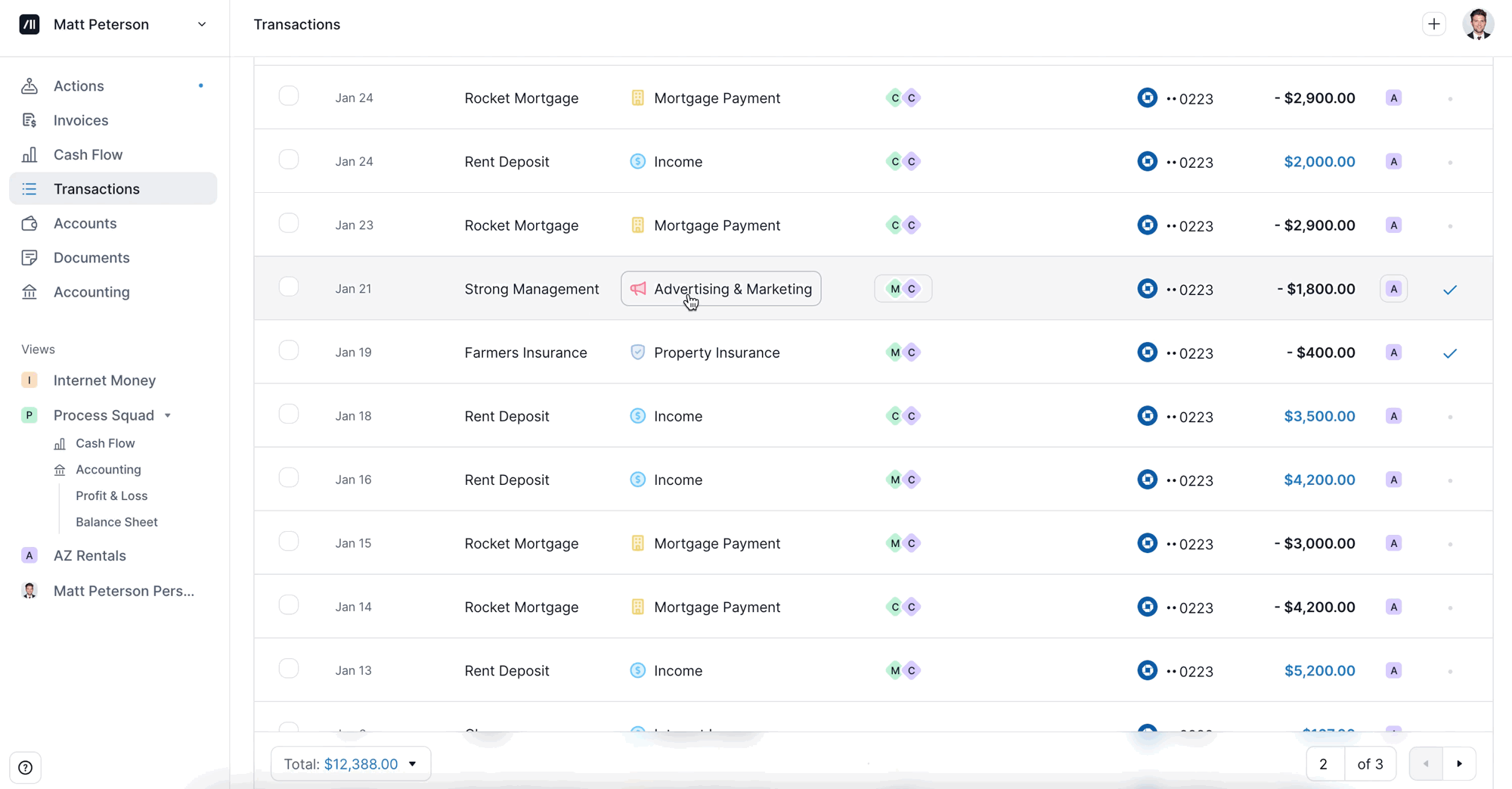Tick the checkbox for Jan 16 Rent Deposit

pyautogui.click(x=288, y=478)
